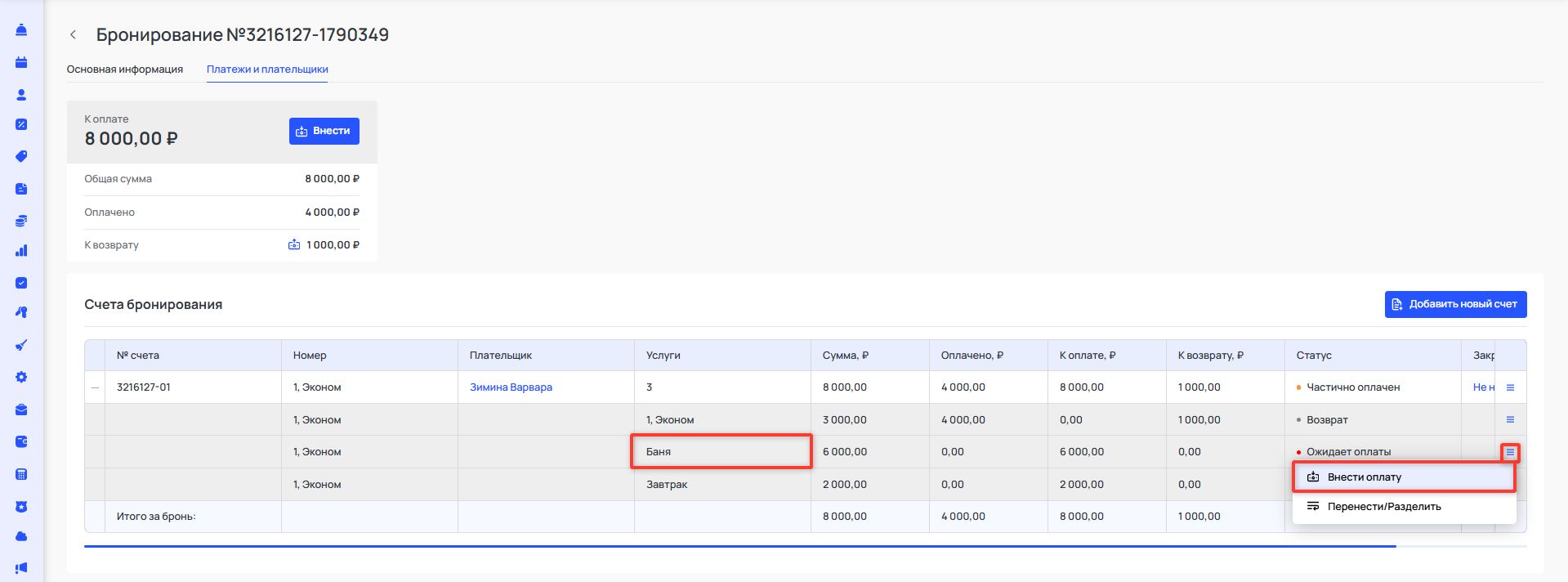Open the guests person icon in sidebar
The width and height of the screenshot is (1568, 582).
(21, 95)
